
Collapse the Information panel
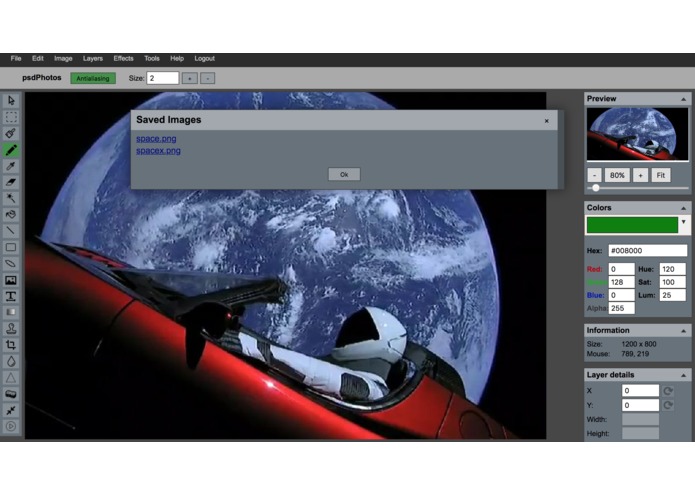(x=683, y=331)
